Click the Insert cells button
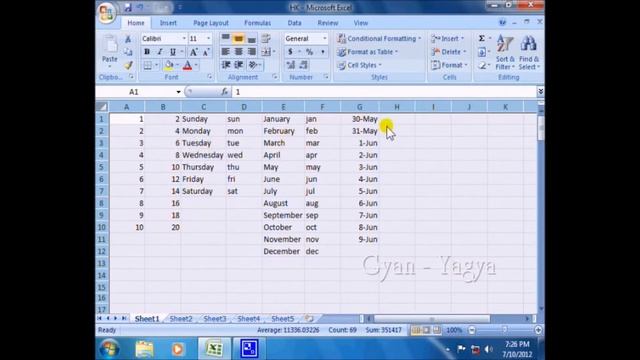640x360 pixels. click(448, 38)
